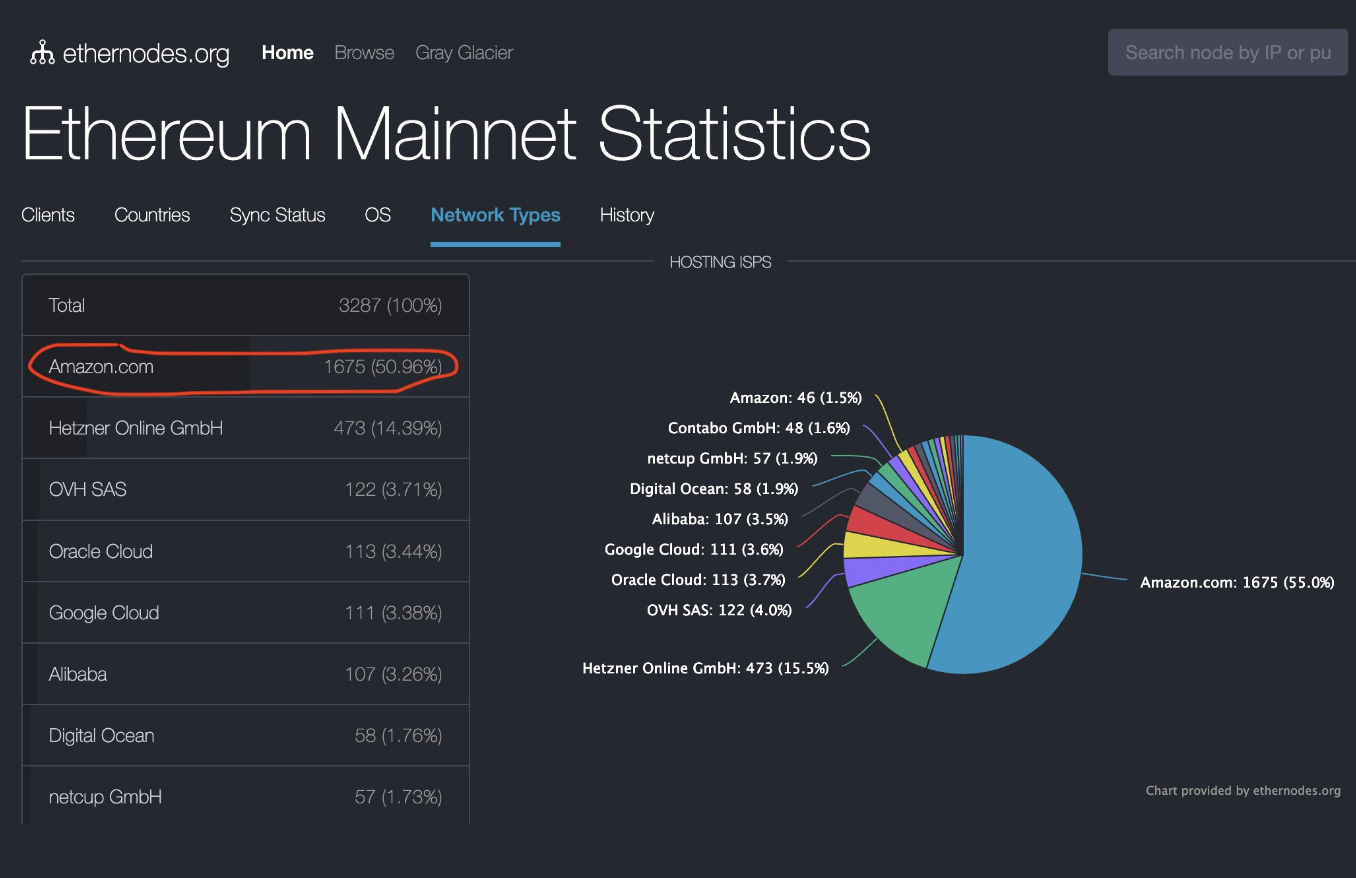Viewport: 1356px width, 878px height.
Task: Click the Hetzner Online GmbH: 473 (15.5%) label
Action: [x=705, y=668]
